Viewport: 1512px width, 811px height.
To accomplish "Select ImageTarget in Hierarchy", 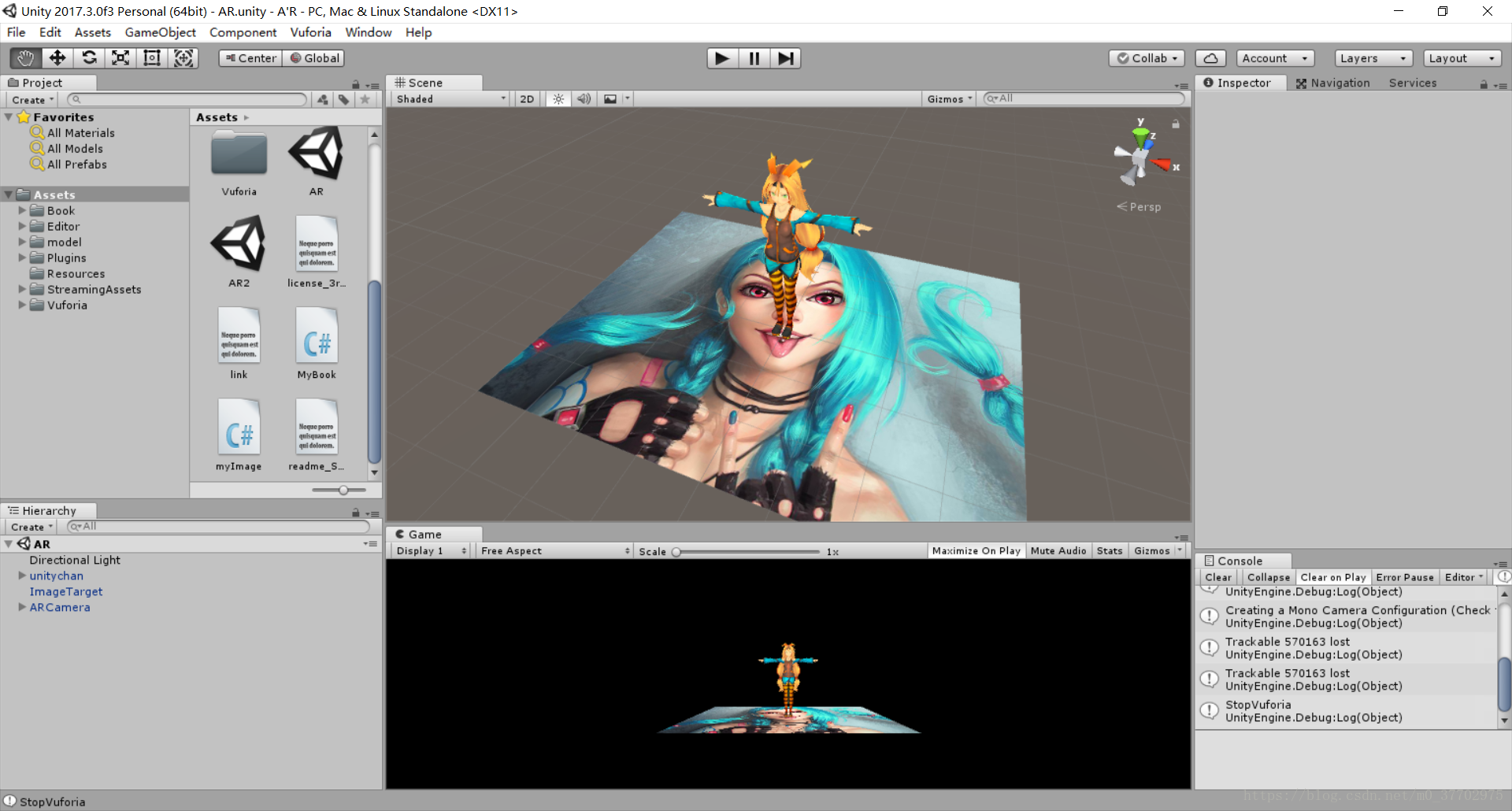I will 66,591.
